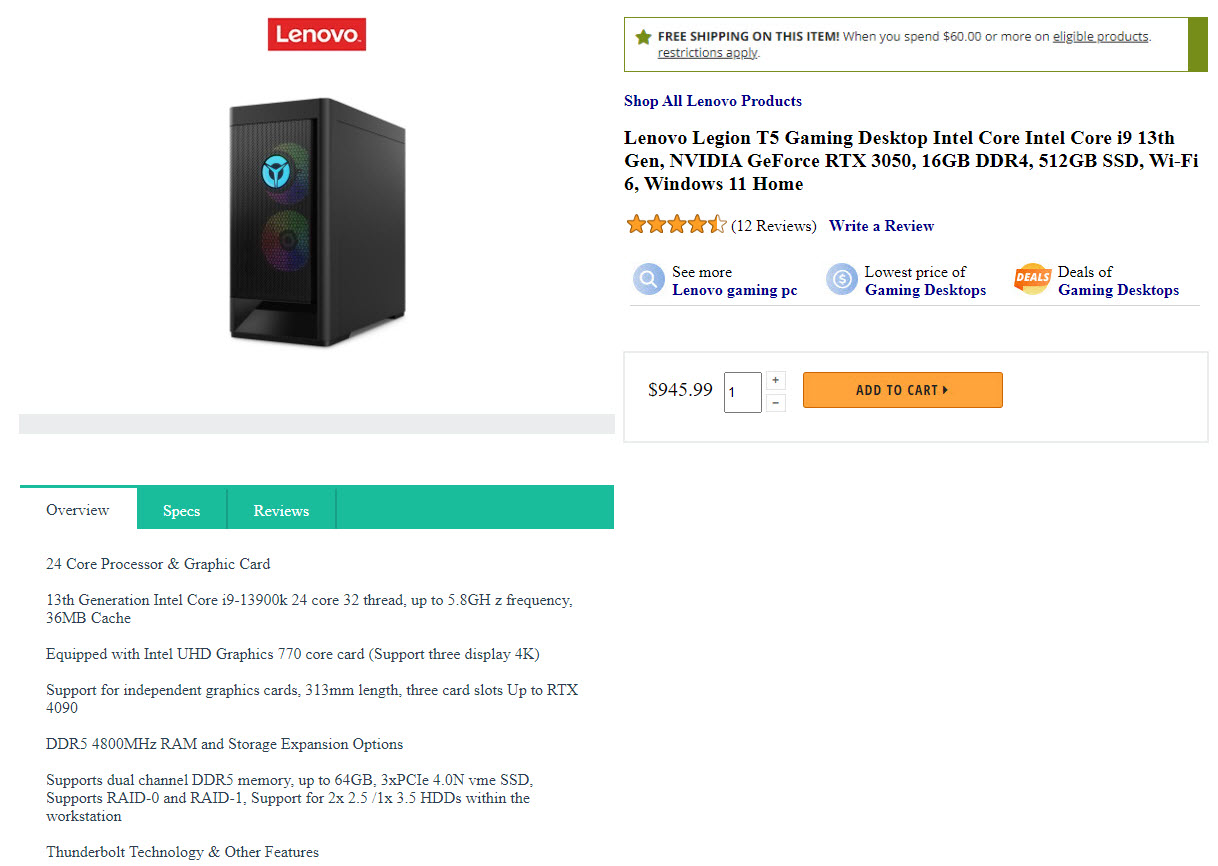Select the Overview tab

point(78,510)
